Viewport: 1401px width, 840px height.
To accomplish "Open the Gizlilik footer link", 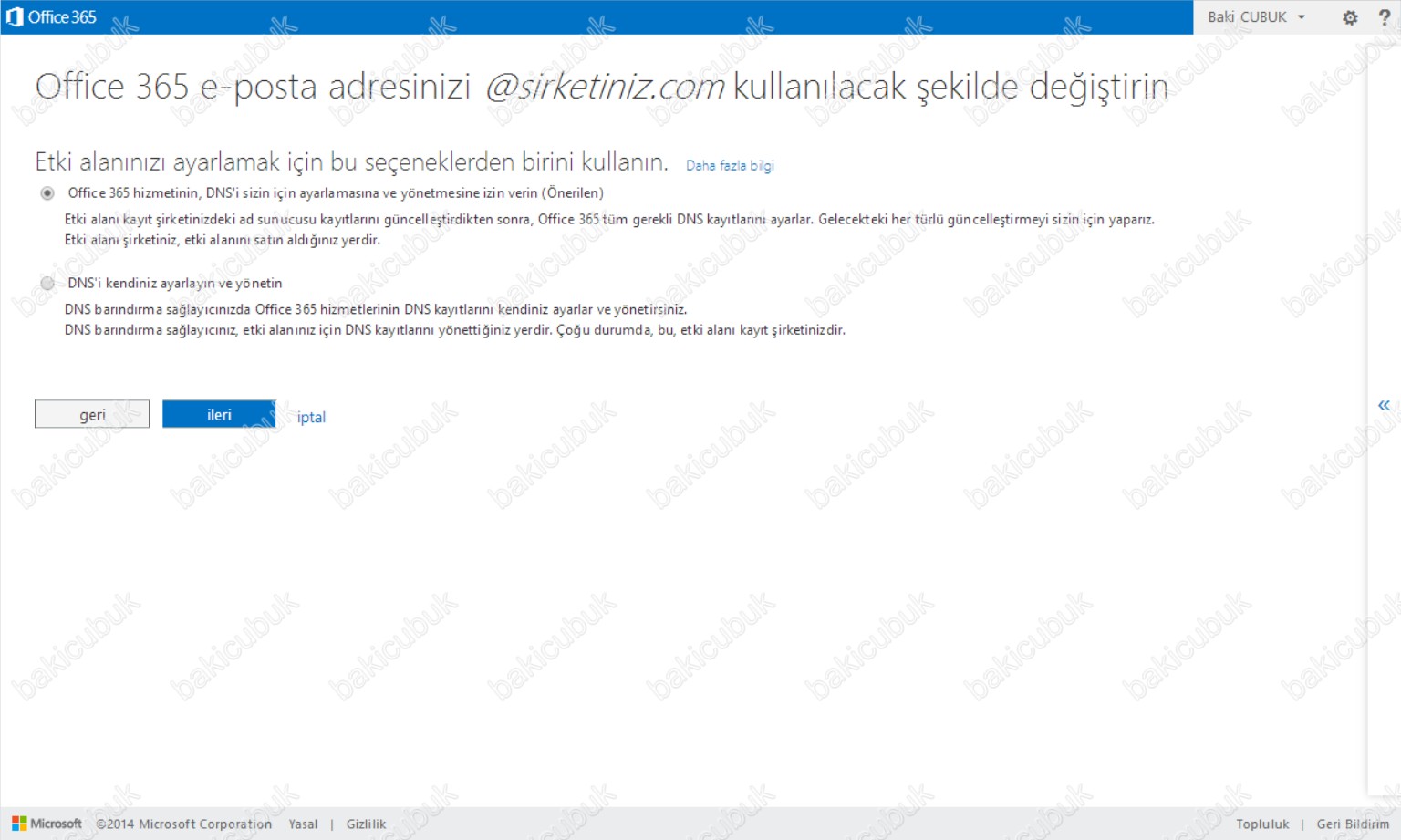I will (x=366, y=824).
